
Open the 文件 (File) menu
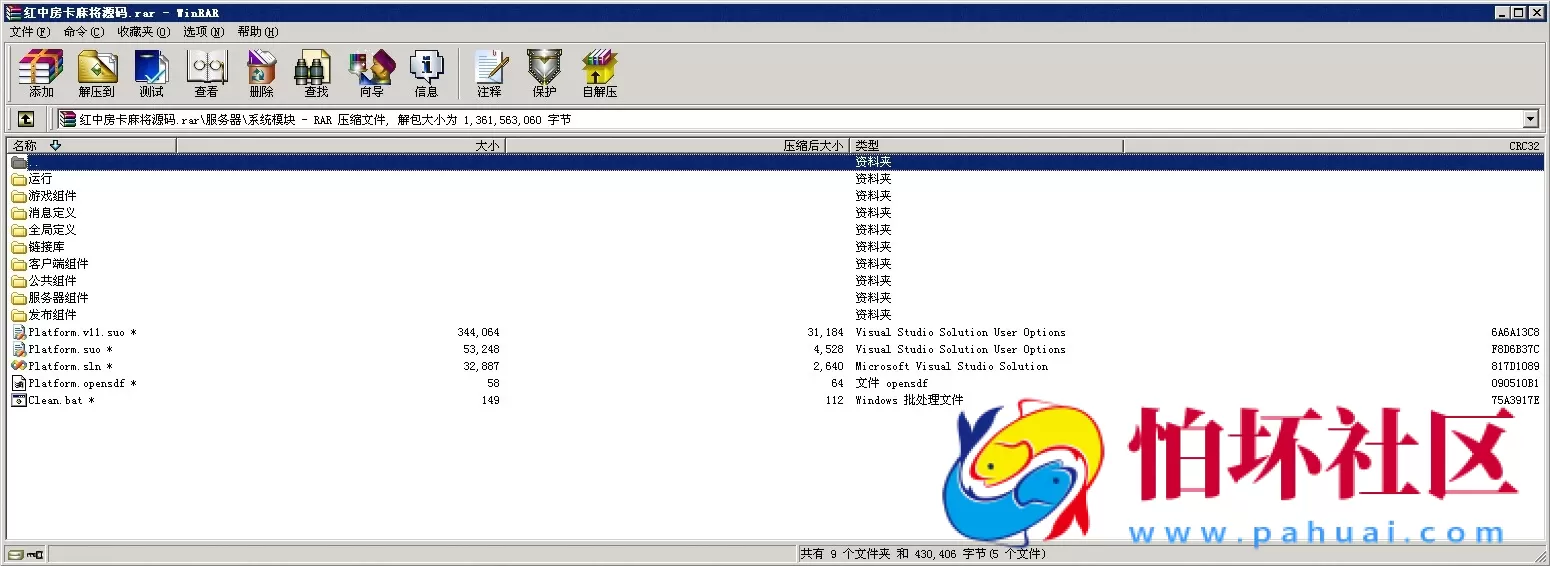coord(29,32)
